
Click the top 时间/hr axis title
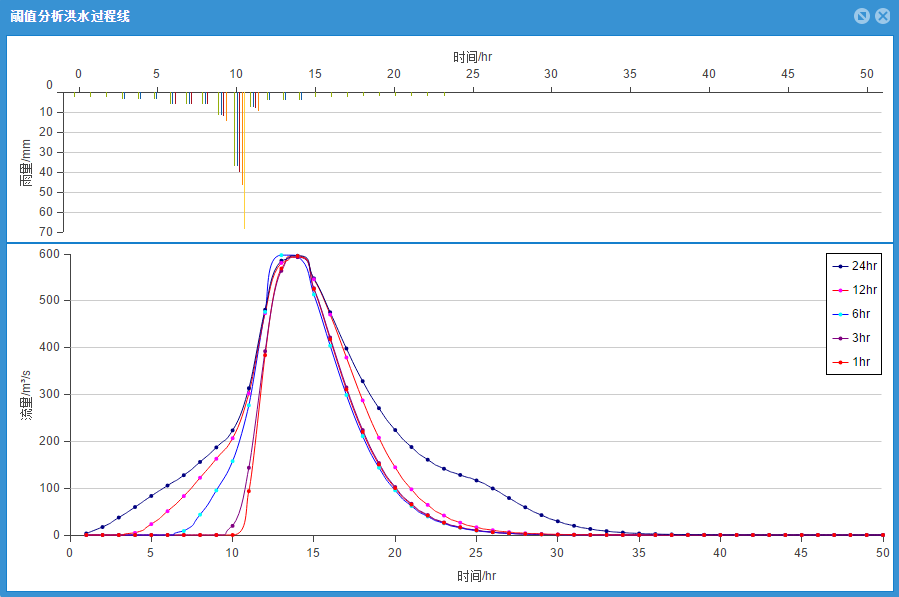(472, 57)
